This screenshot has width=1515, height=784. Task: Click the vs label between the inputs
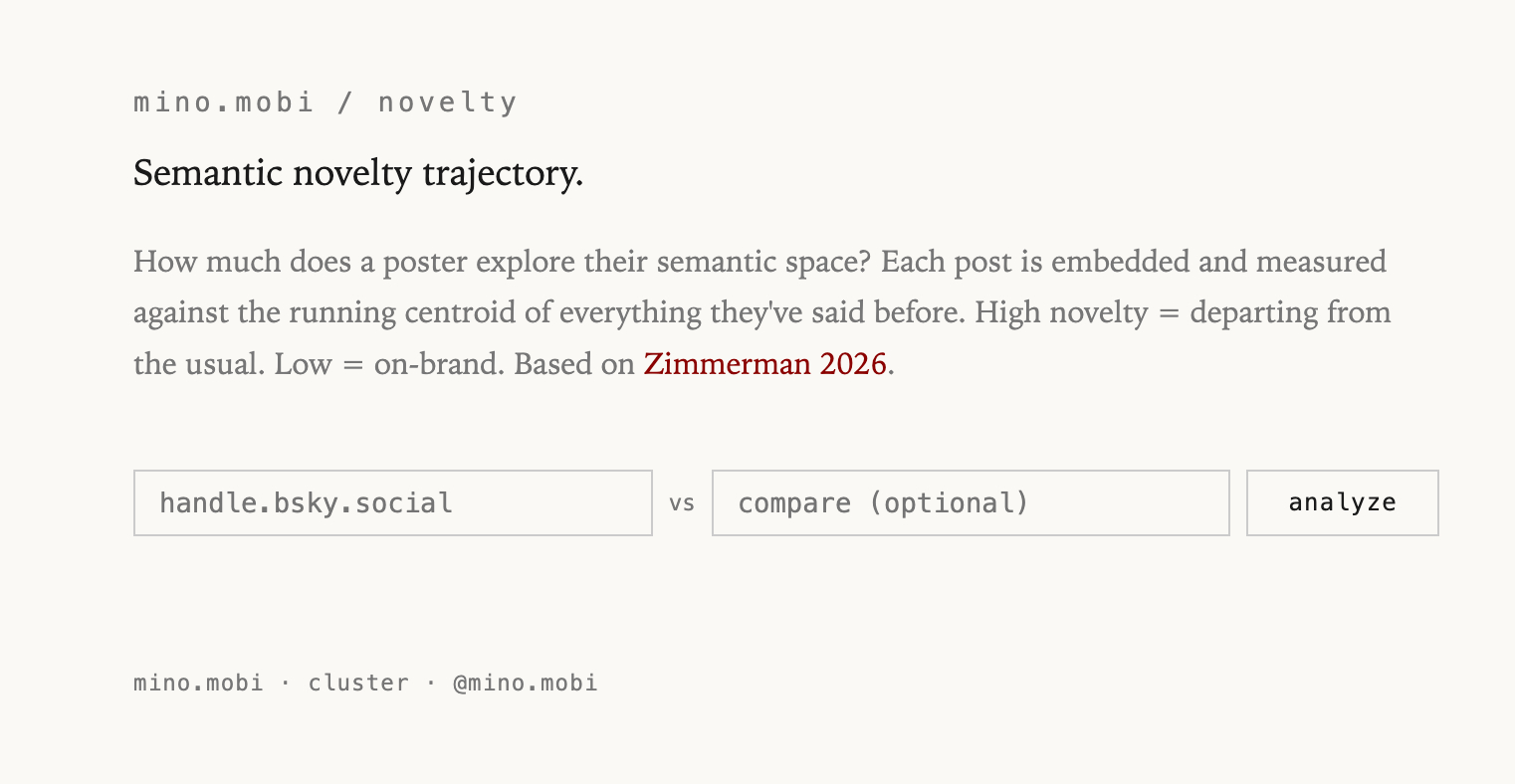(682, 503)
